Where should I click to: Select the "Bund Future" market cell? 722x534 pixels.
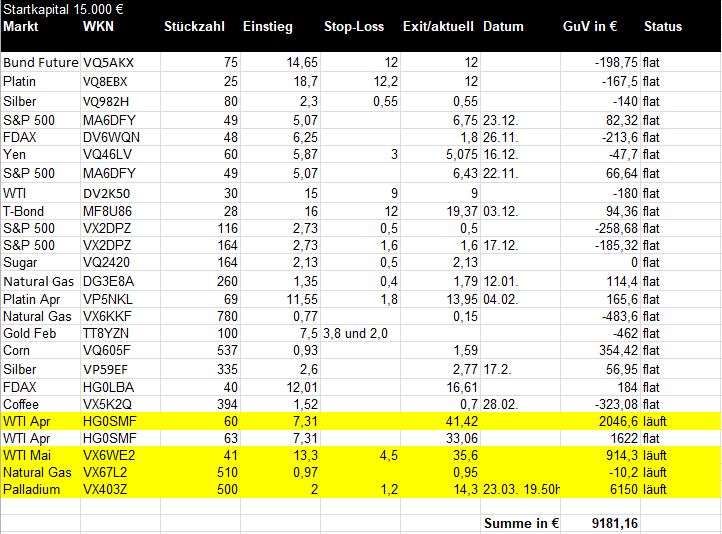[x=40, y=63]
